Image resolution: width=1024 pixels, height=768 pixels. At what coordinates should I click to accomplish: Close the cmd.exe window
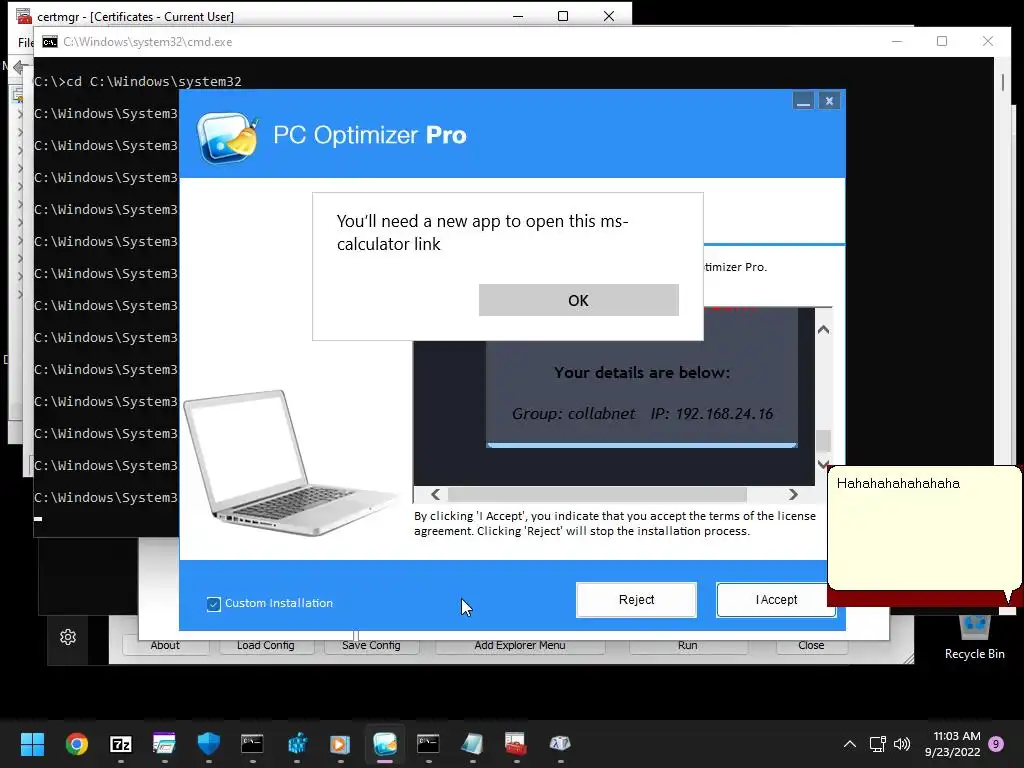click(x=987, y=41)
